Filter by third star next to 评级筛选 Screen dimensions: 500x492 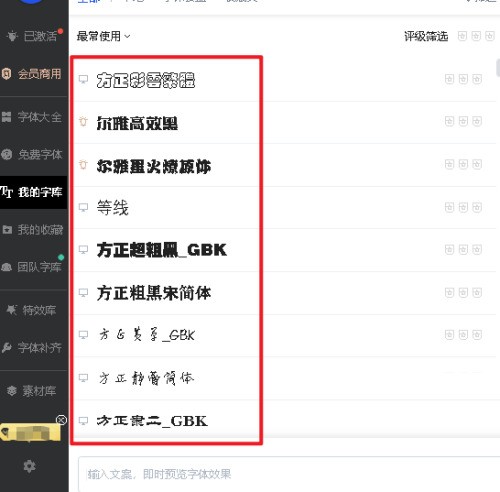[x=490, y=36]
